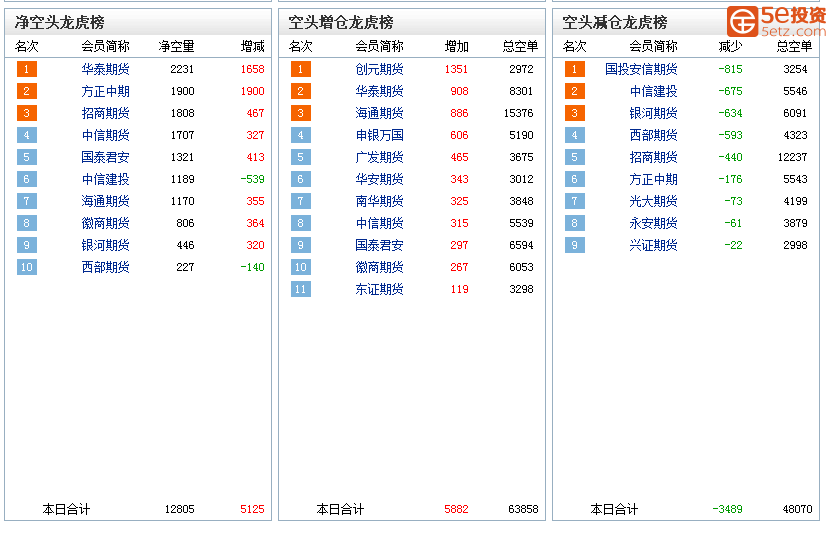The height and width of the screenshot is (538, 834).
Task: Open 银河期货 link in 净空头龙虎榜
Action: [x=105, y=245]
